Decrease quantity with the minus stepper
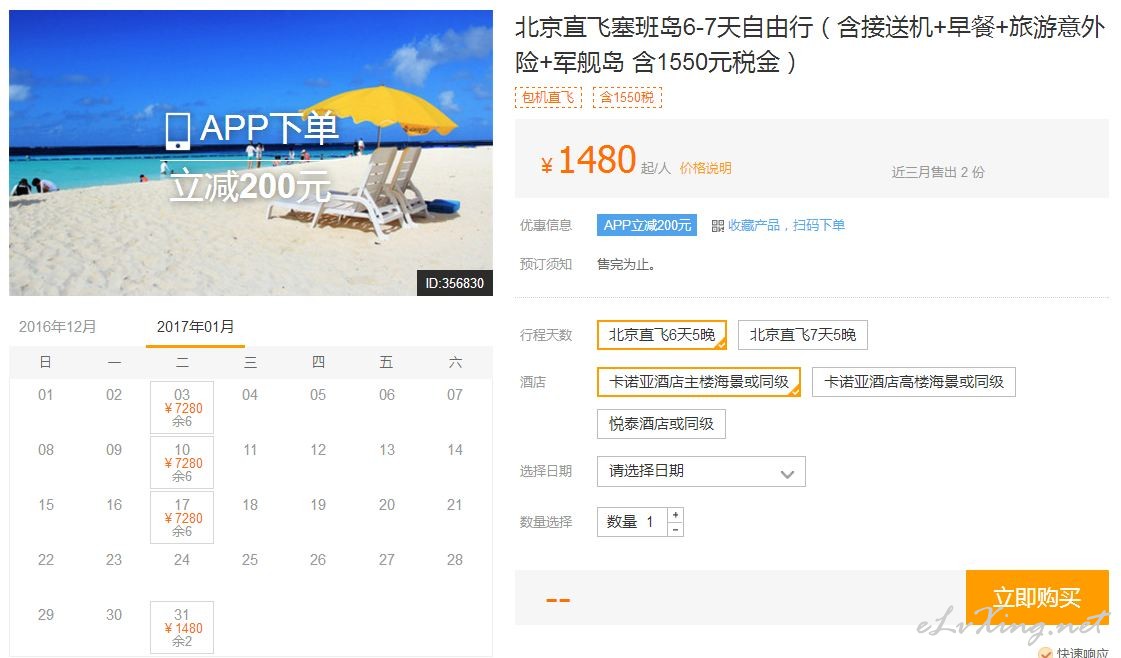Image resolution: width=1121 pixels, height=658 pixels. pos(676,529)
